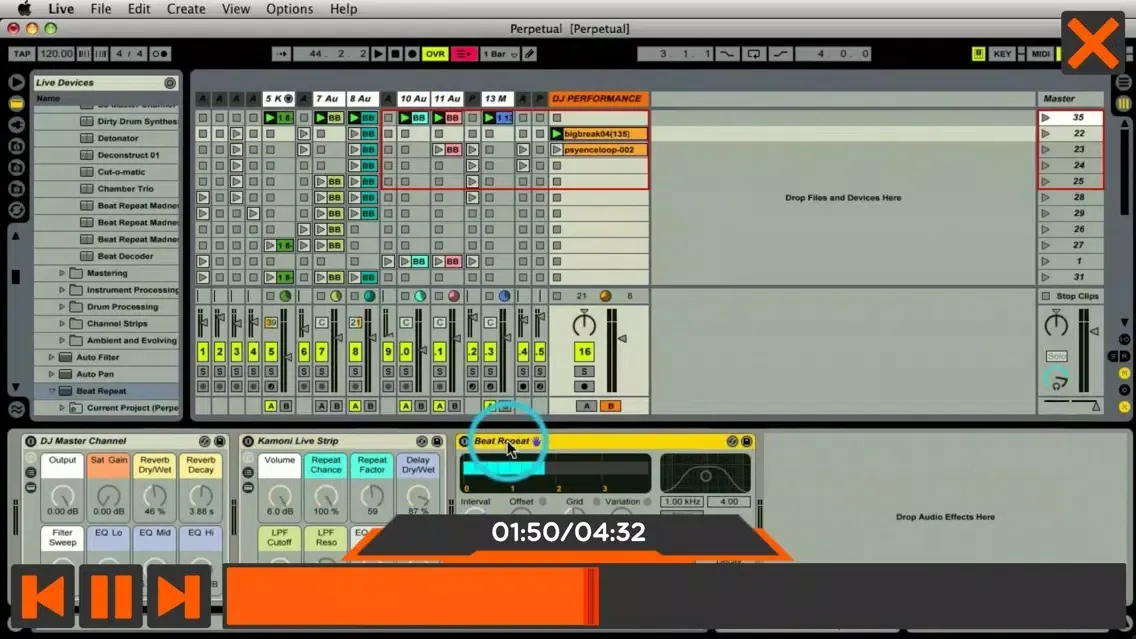The width and height of the screenshot is (1136, 639).
Task: Toggle Kamoni Live Strip device power
Action: [x=248, y=441]
